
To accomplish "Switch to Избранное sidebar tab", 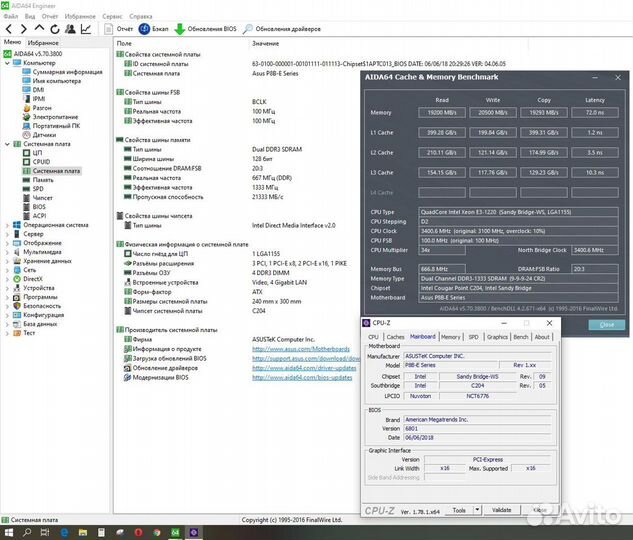I will tap(43, 42).
